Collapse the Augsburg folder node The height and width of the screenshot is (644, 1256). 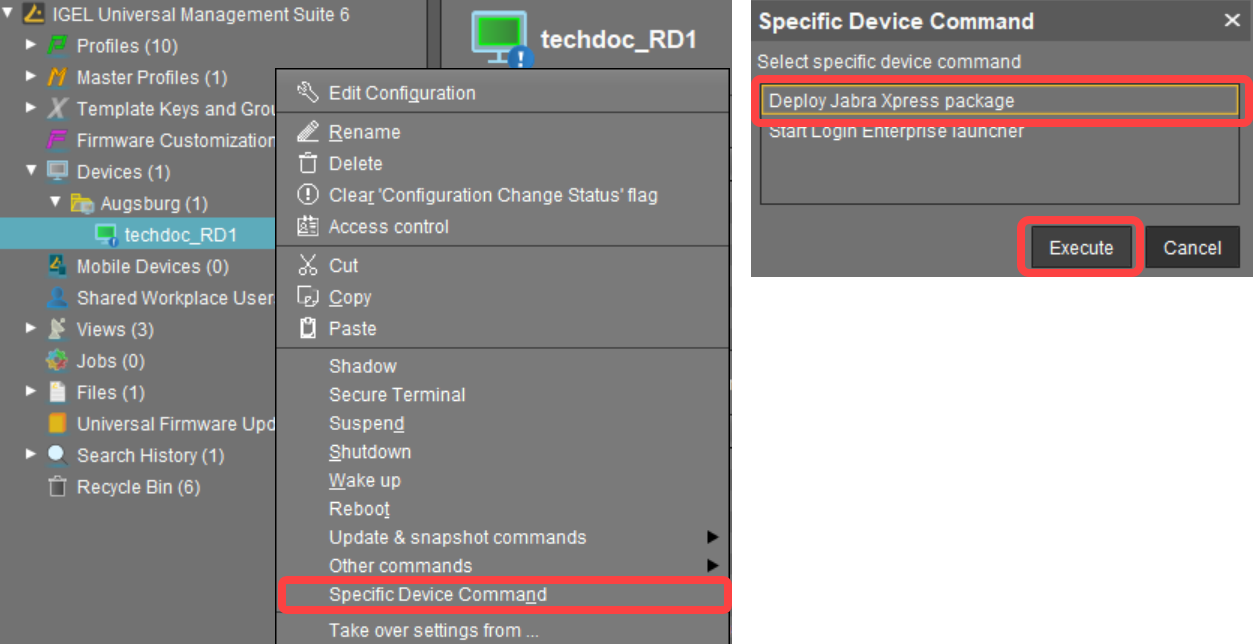(x=55, y=204)
